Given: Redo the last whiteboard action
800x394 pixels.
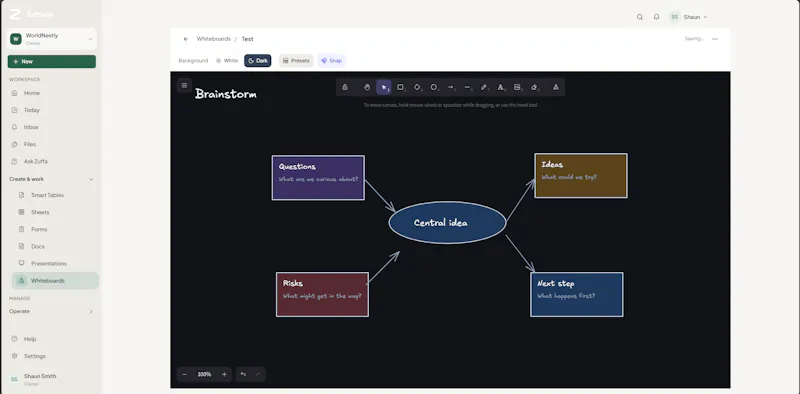Looking at the screenshot, I should pos(258,375).
